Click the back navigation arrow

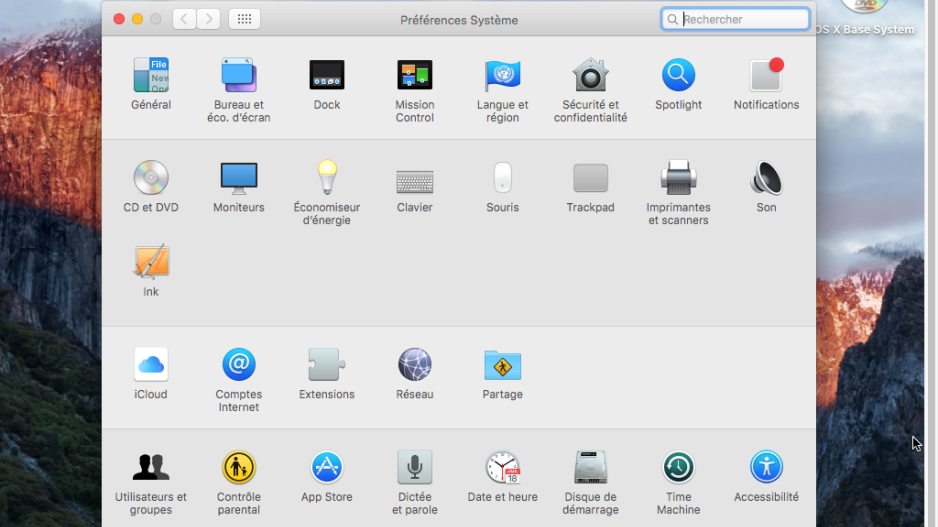click(184, 19)
